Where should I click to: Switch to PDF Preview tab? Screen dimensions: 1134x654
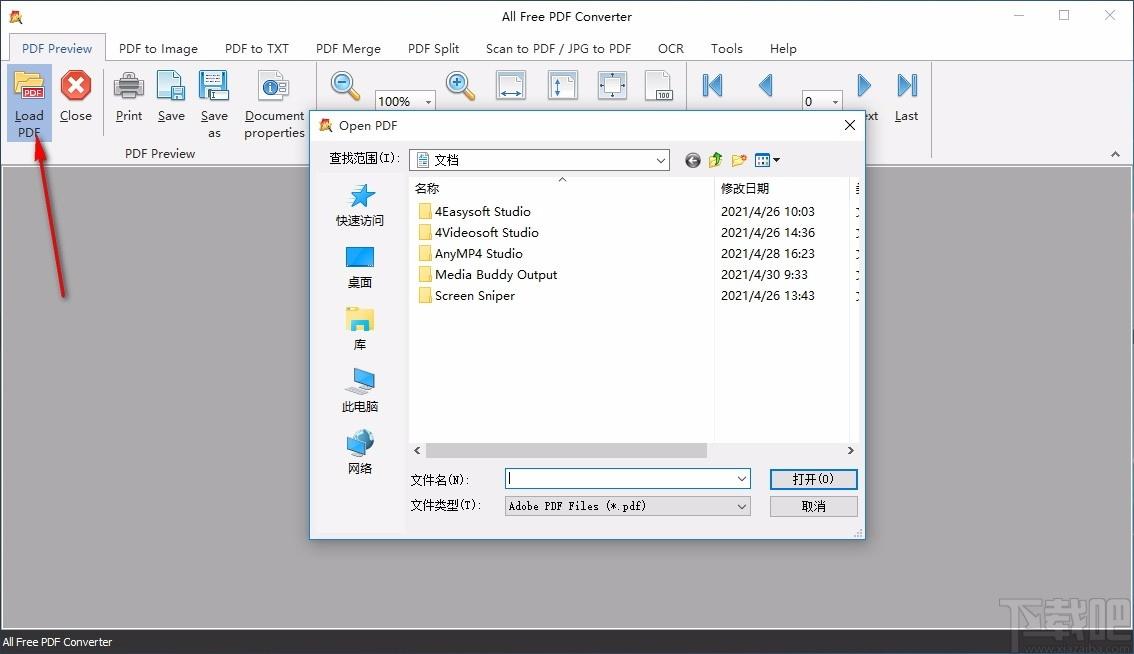point(57,48)
